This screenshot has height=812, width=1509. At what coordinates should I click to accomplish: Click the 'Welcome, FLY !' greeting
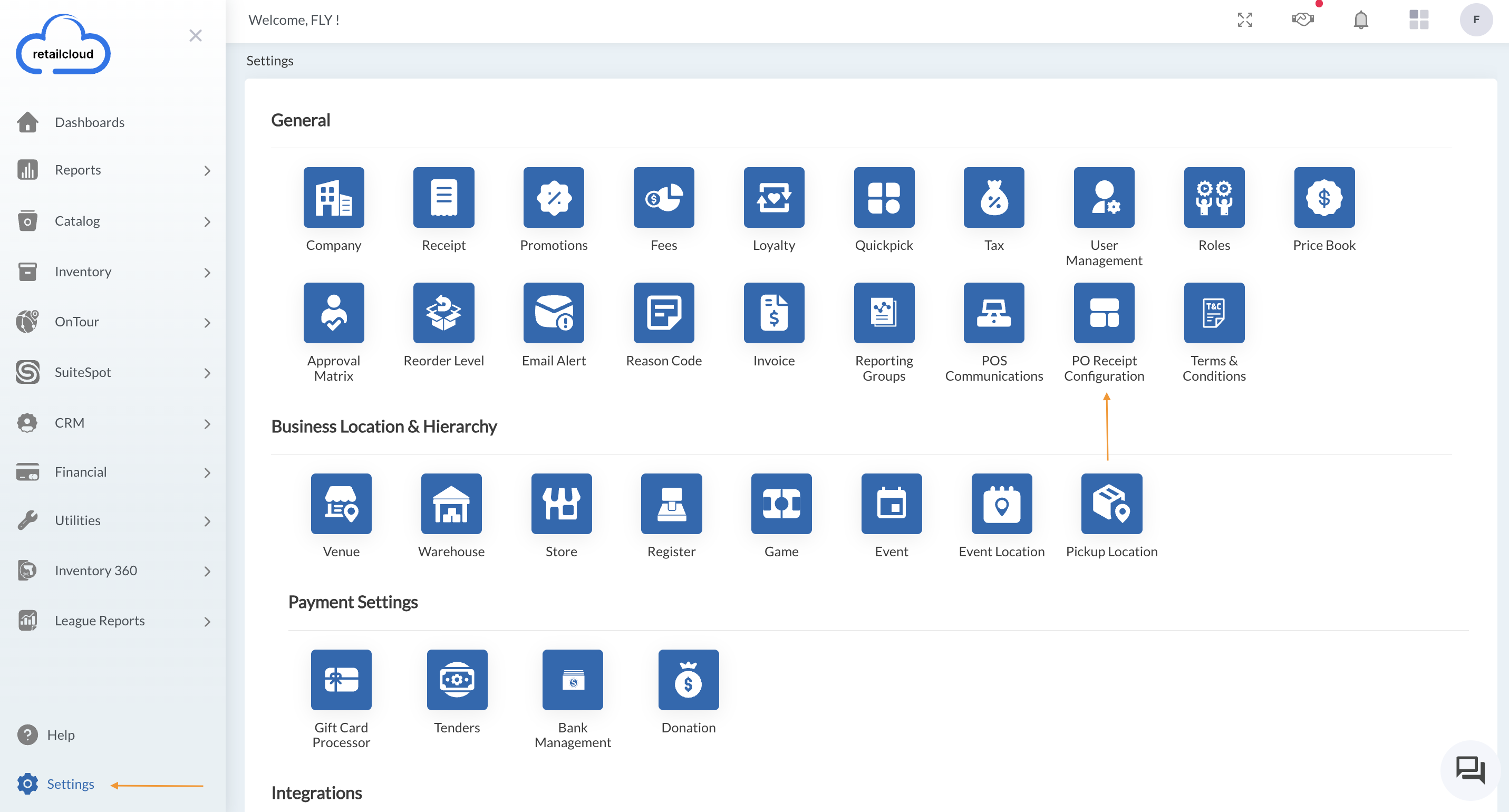[x=294, y=20]
